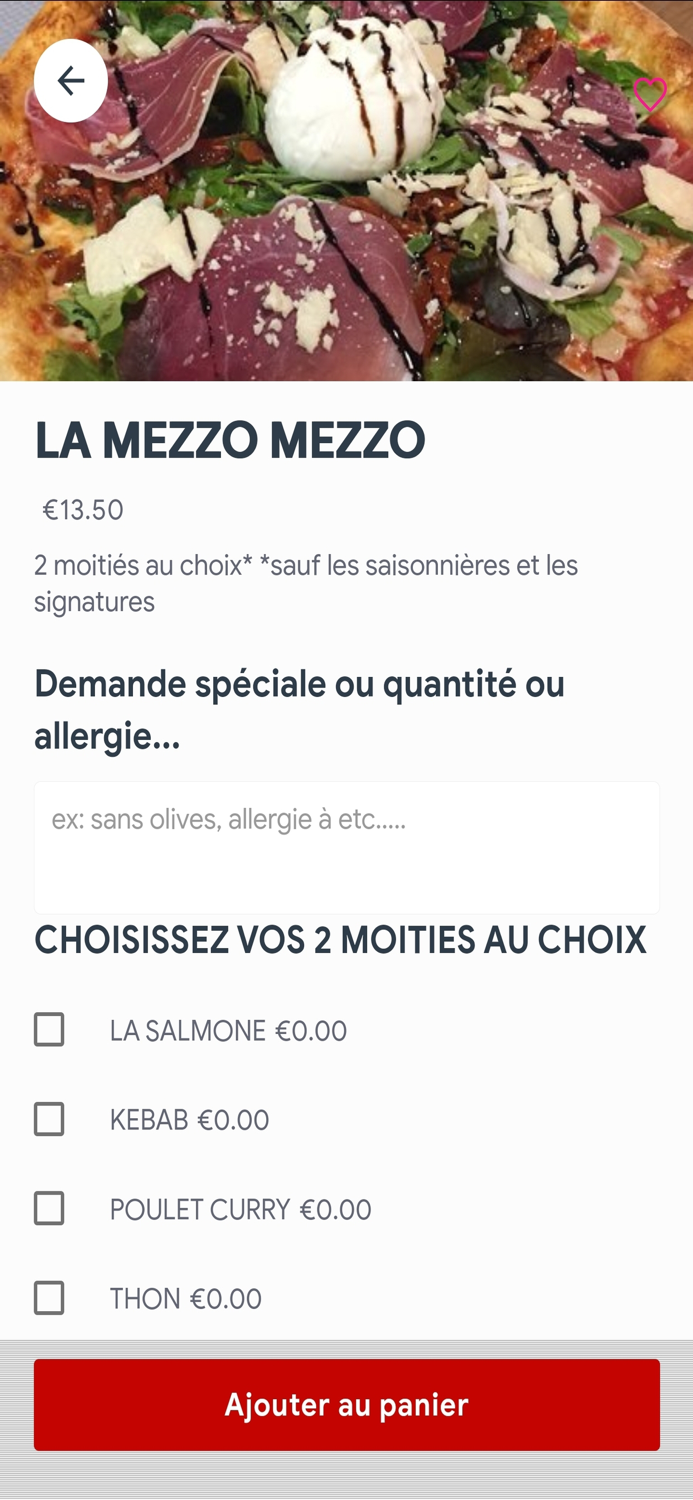693x1500 pixels.
Task: Tap the KEBAB option name
Action: point(150,1120)
